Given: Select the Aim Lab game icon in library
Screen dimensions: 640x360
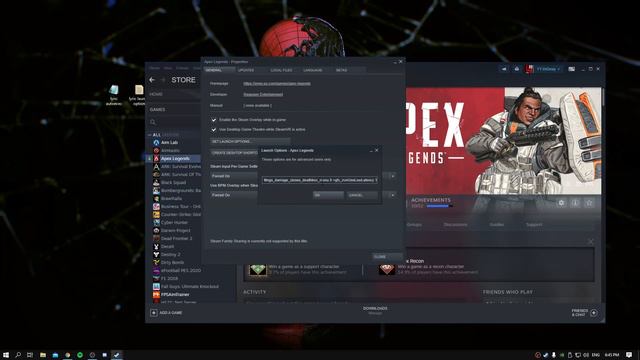Looking at the screenshot, I should point(156,142).
